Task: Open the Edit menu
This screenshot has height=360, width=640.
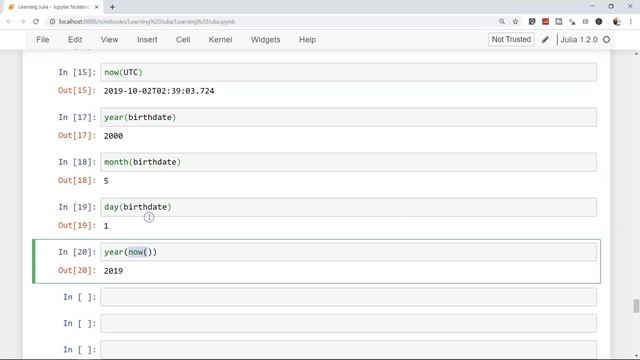Action: point(75,40)
